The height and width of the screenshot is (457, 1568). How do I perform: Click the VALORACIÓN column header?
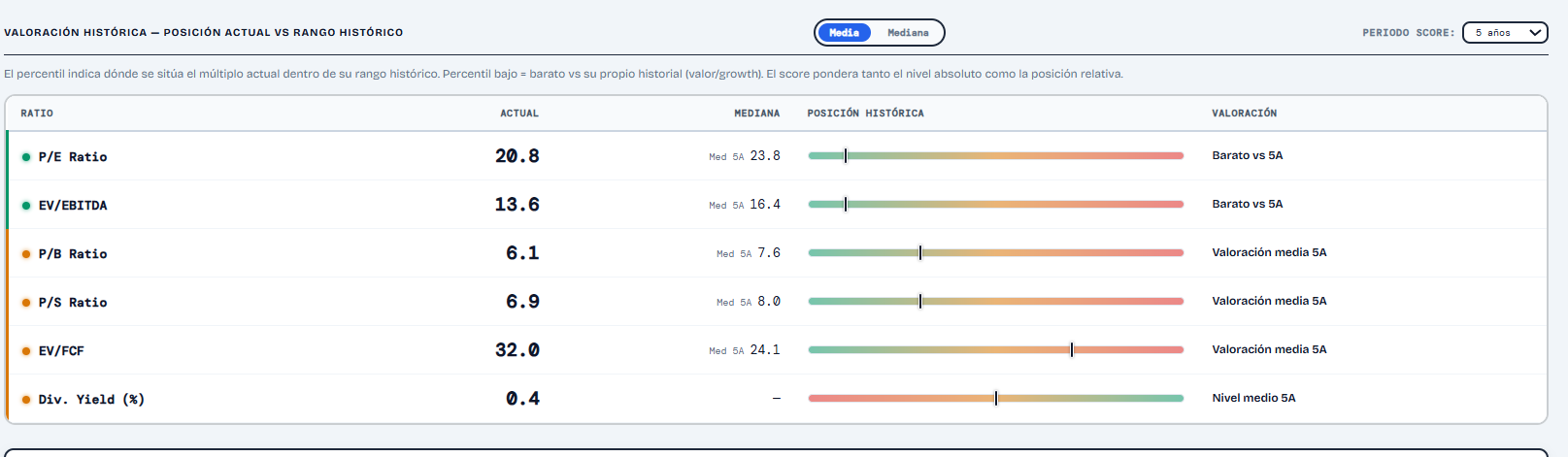pos(1245,114)
